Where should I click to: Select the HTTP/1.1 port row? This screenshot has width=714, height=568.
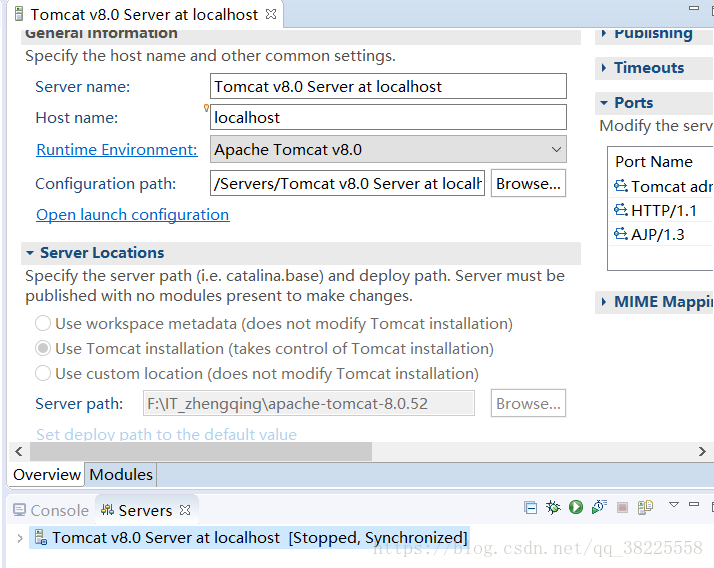tap(662, 210)
